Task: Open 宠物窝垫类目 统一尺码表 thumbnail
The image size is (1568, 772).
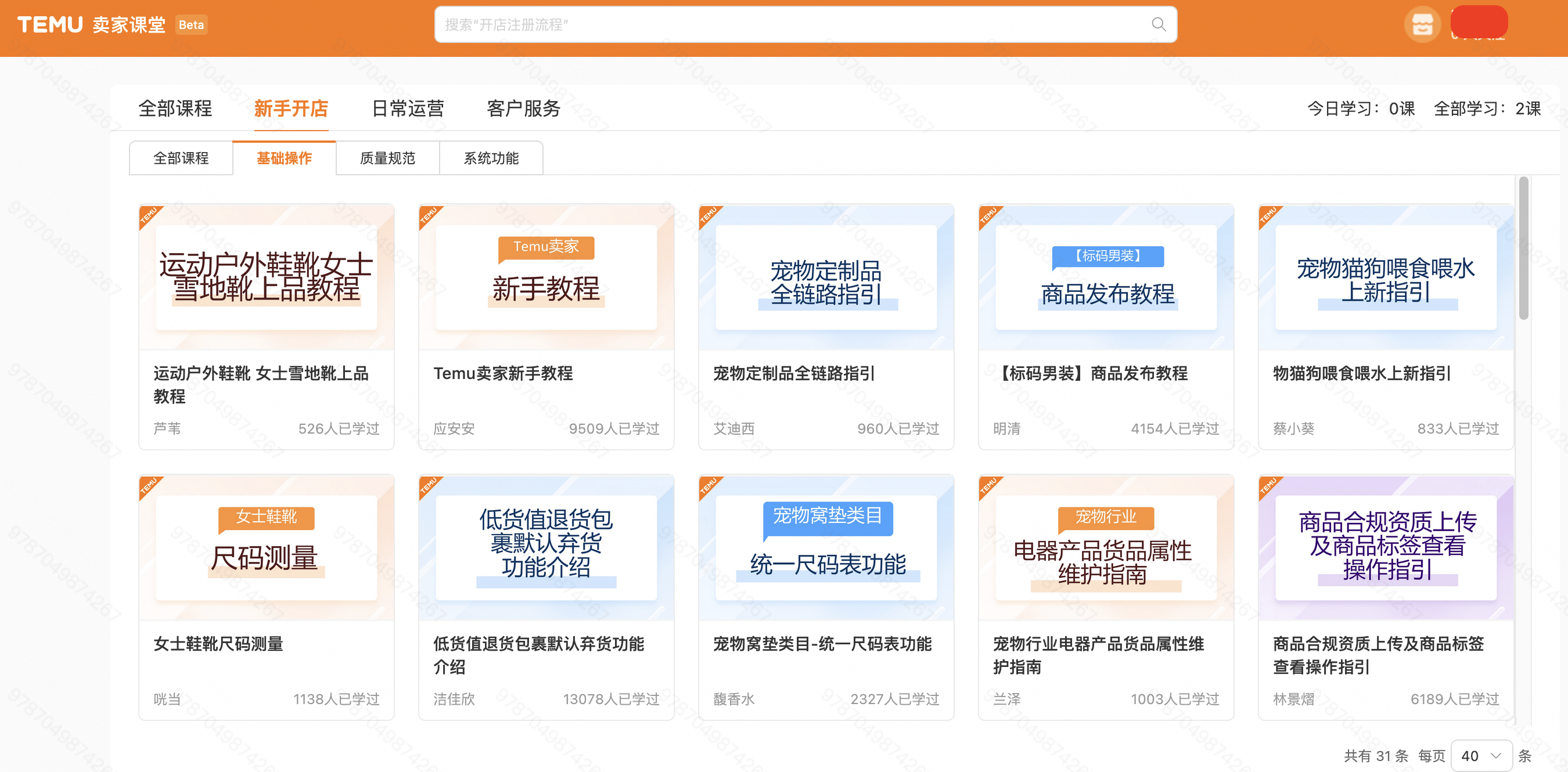Action: pos(826,547)
